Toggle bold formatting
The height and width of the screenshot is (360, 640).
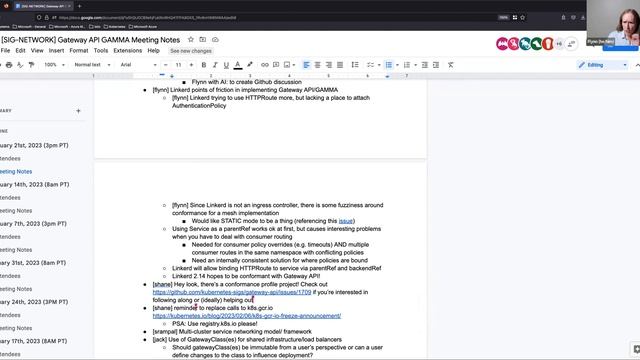204,65
